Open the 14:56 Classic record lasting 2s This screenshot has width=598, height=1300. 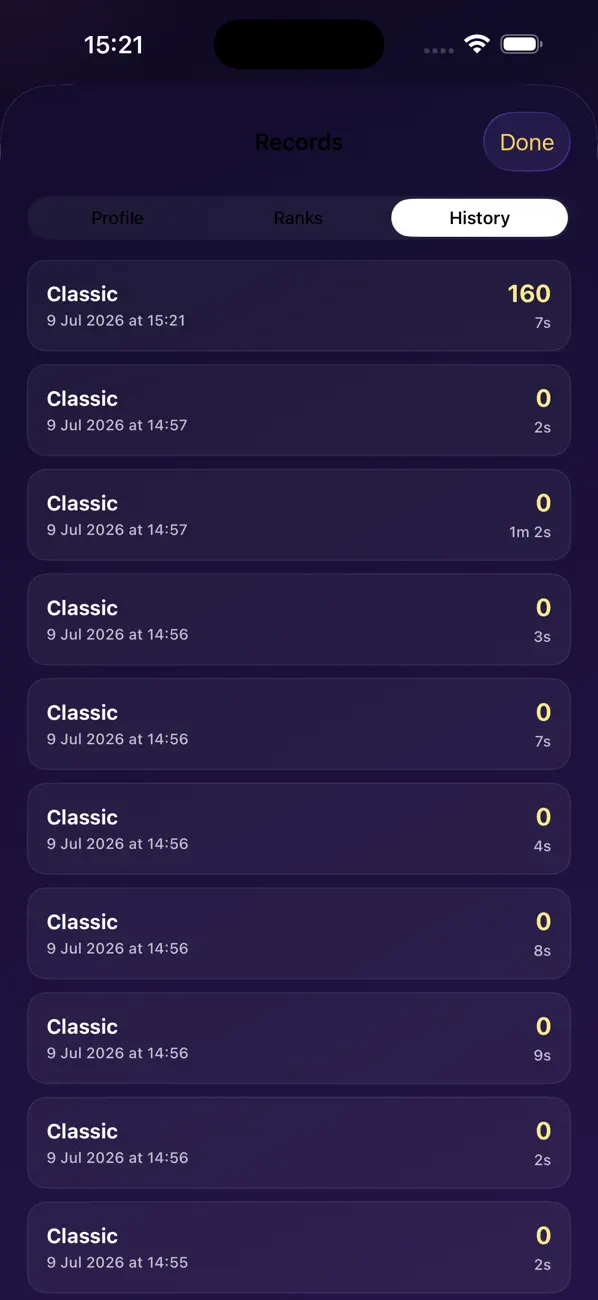299,1143
